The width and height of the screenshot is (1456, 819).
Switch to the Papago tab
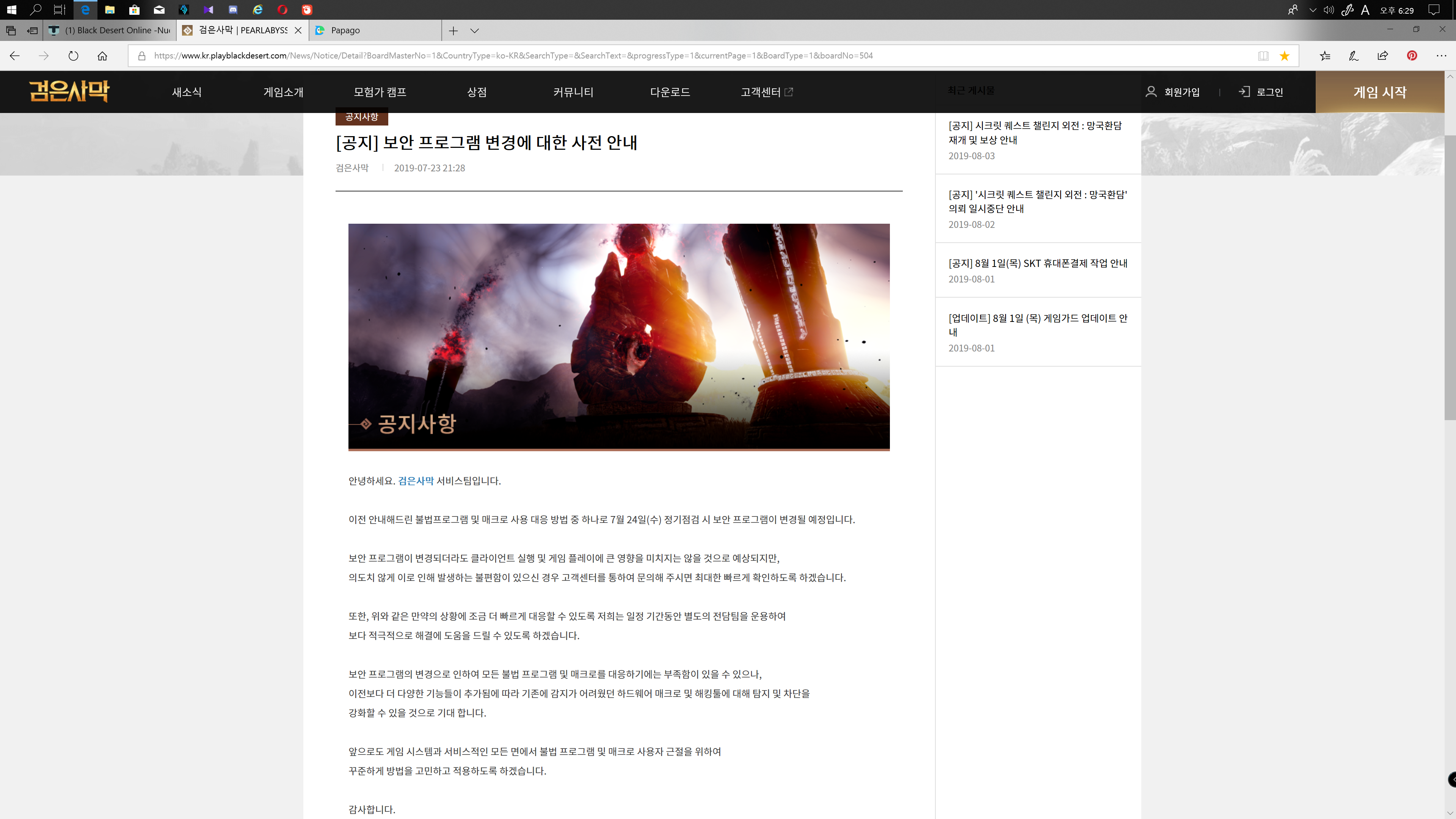point(373,30)
